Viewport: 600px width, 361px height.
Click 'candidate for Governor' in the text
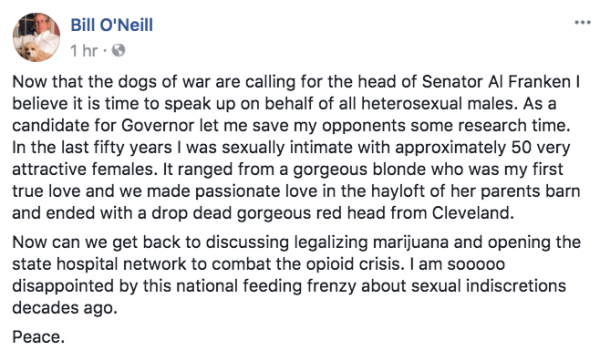pyautogui.click(x=103, y=126)
